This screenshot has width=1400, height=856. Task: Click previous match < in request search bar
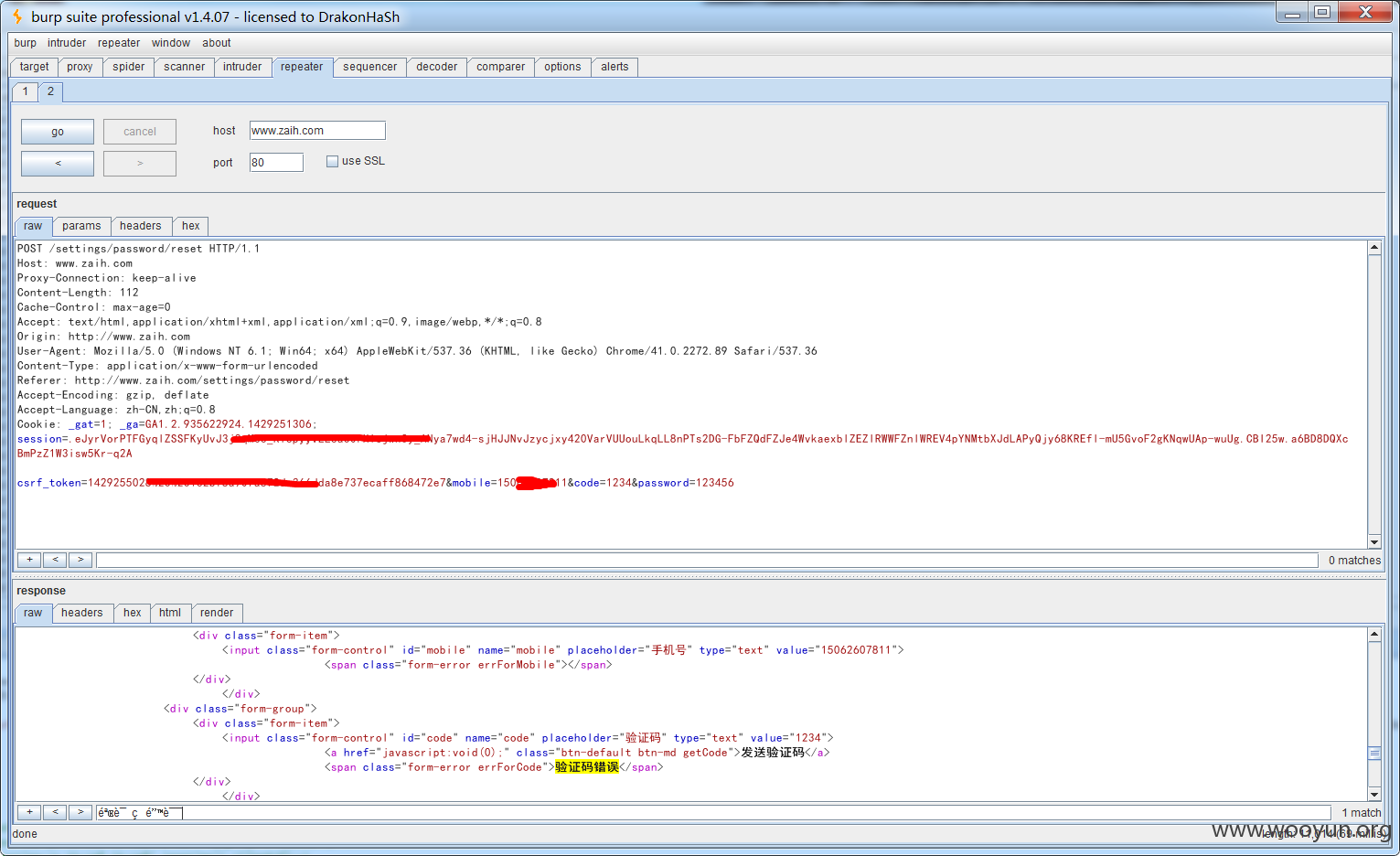click(55, 560)
